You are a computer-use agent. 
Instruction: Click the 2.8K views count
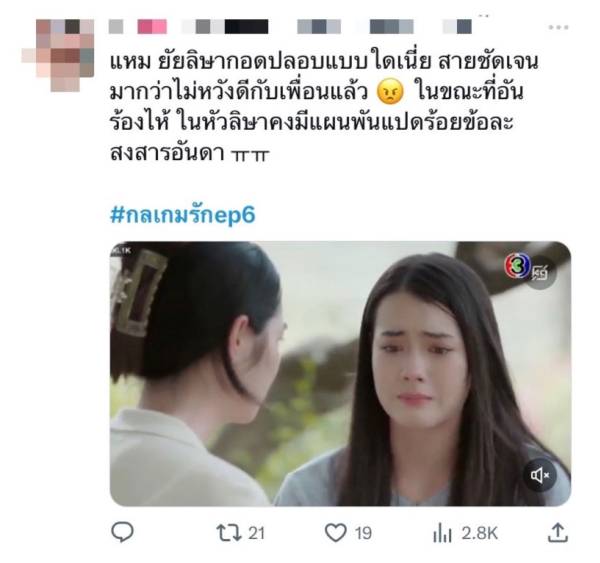click(479, 533)
